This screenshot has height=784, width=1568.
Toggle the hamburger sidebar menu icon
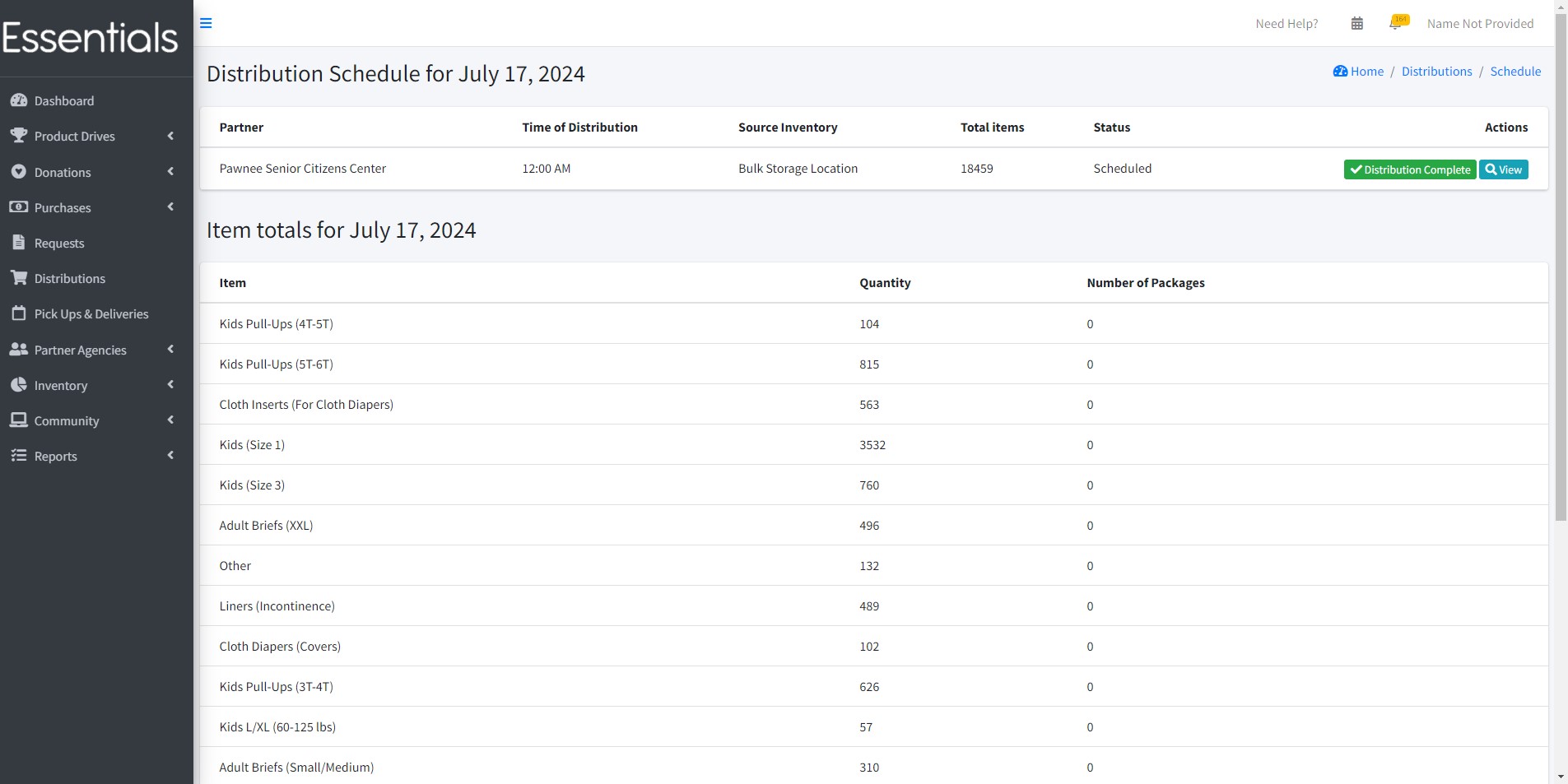[206, 23]
